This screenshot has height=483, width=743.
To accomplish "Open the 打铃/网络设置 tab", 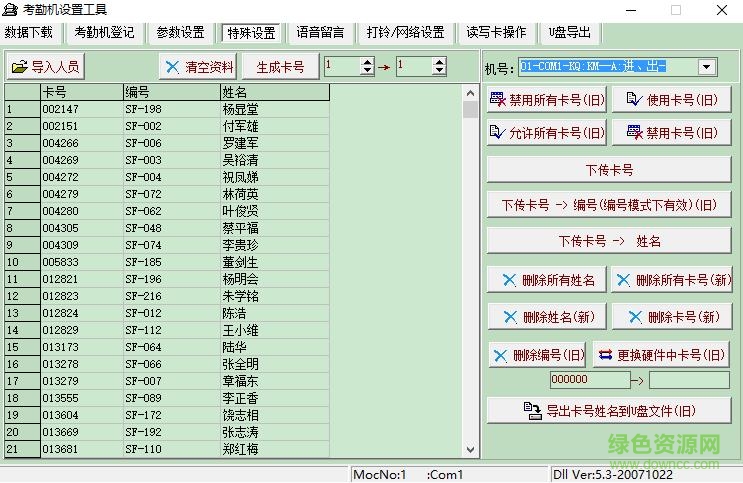I will pos(406,33).
